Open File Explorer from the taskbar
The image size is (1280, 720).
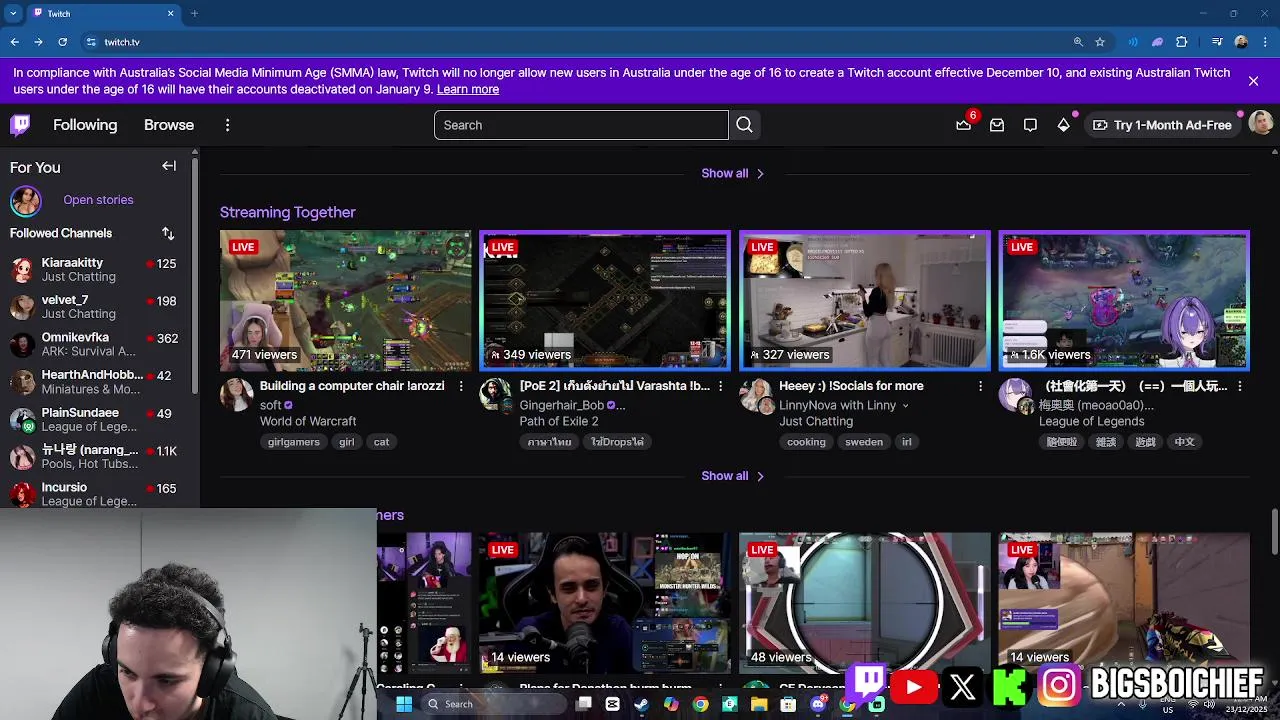(759, 704)
